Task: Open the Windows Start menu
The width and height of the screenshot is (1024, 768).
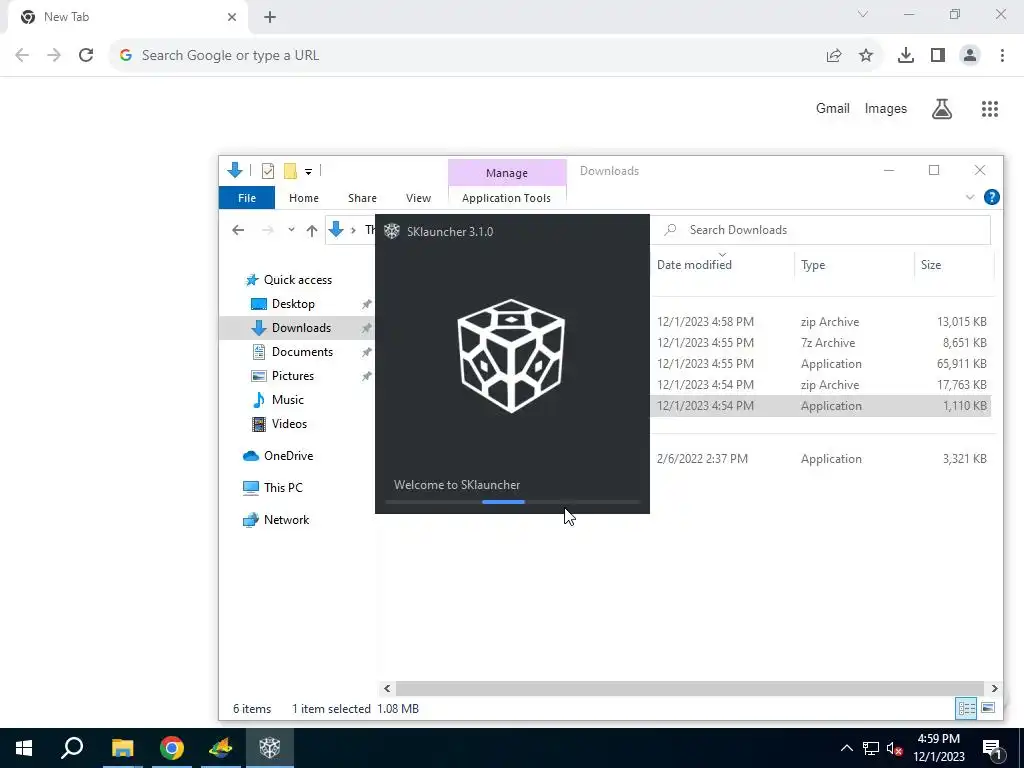Action: [24, 748]
